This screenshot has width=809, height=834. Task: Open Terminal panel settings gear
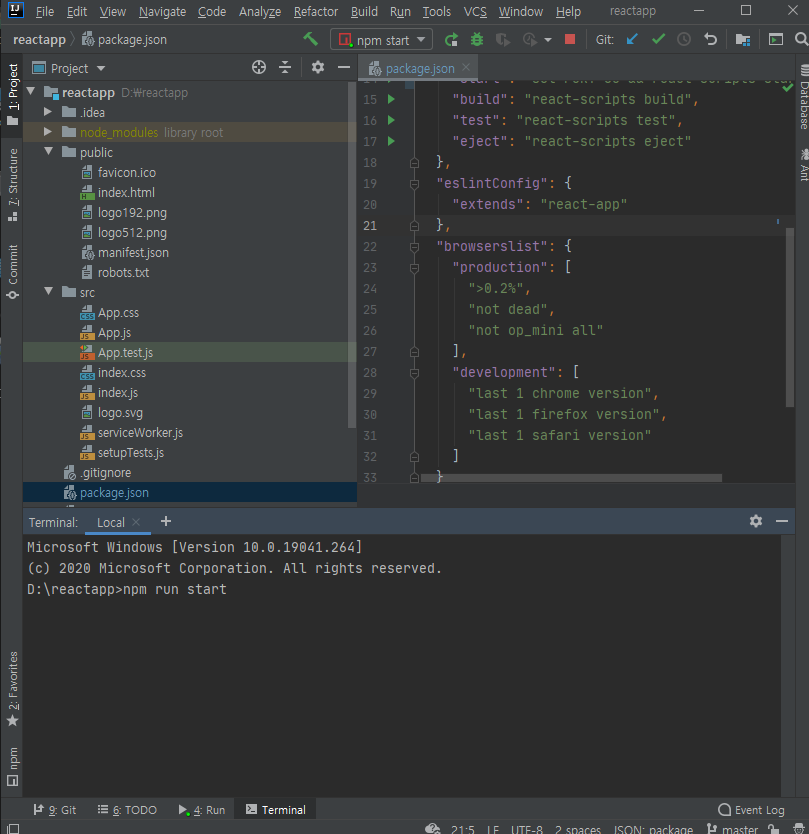coord(756,521)
